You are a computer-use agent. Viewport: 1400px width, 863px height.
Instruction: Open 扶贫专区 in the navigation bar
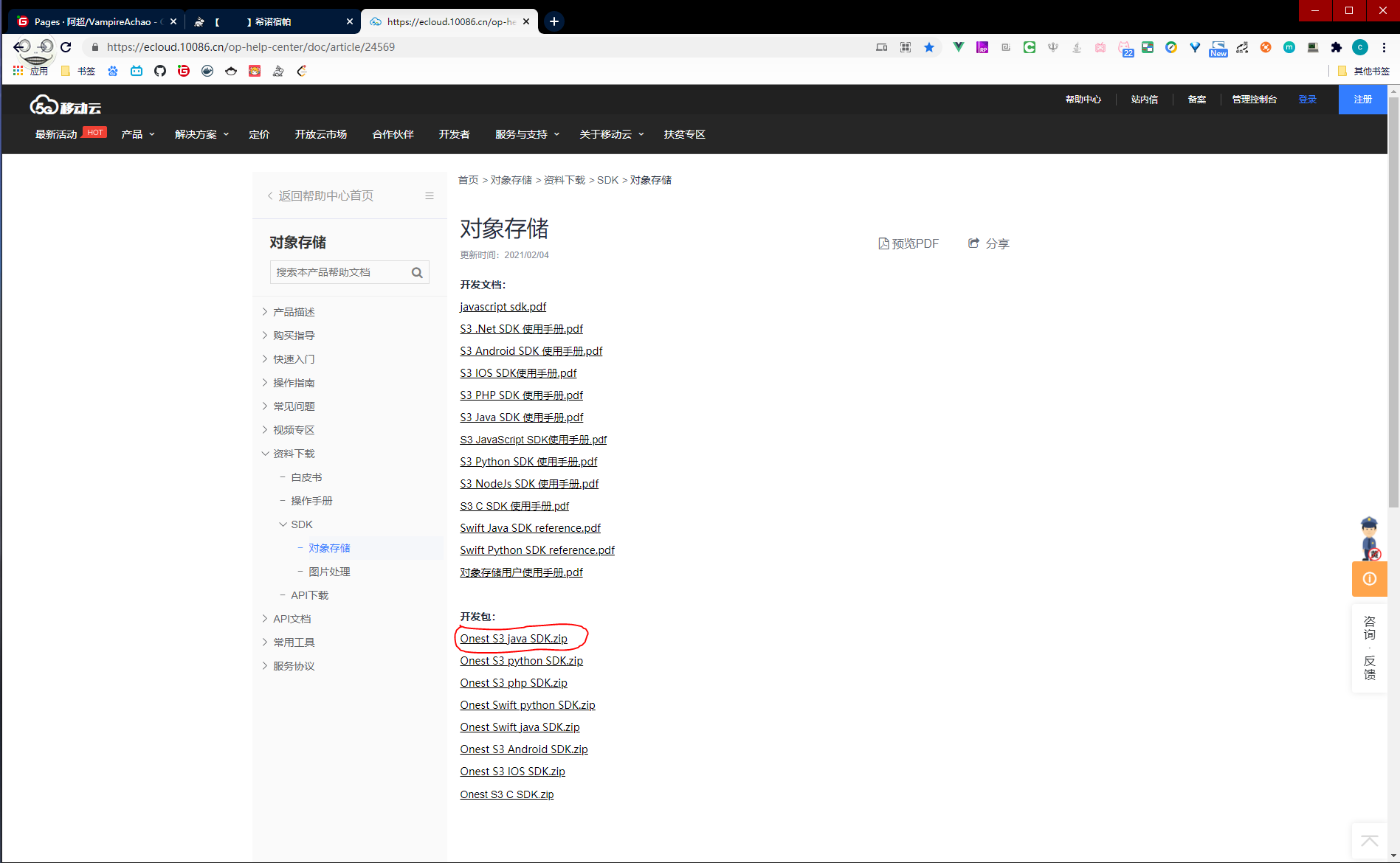684,134
